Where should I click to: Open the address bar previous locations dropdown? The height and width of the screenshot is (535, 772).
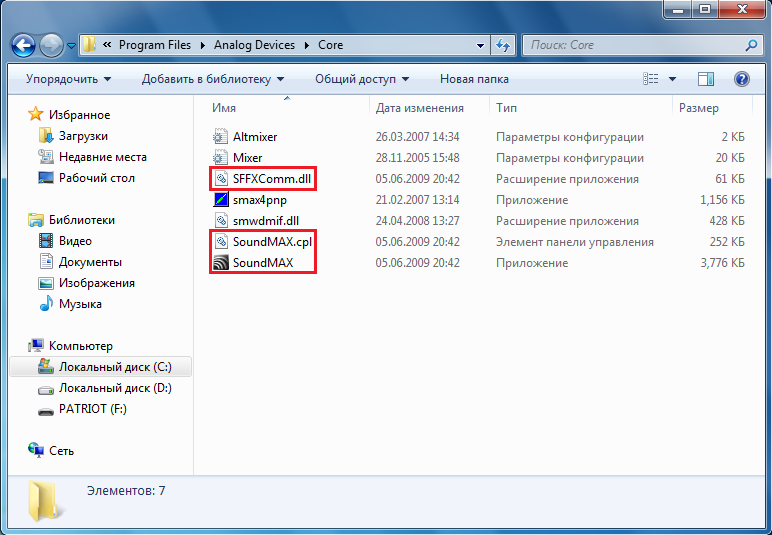(x=480, y=45)
